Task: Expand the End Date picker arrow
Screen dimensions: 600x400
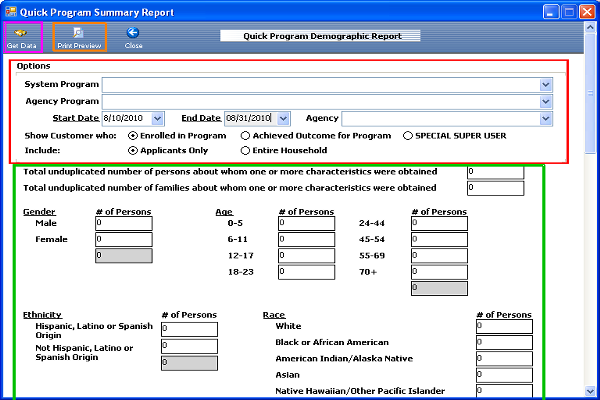Action: tap(283, 118)
